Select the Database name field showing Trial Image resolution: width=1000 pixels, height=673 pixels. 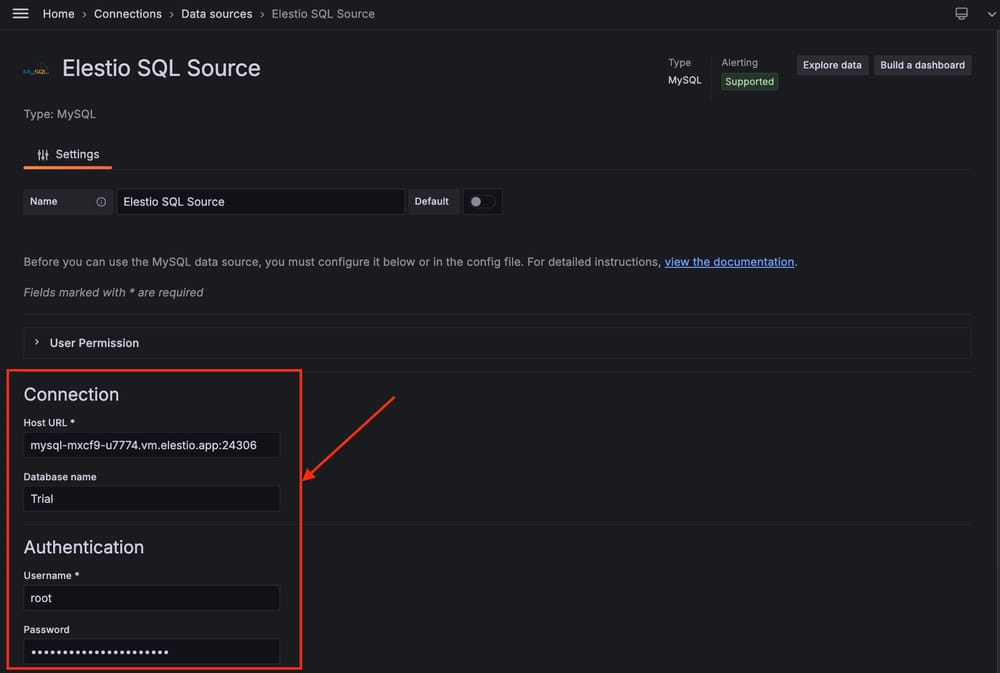[151, 498]
